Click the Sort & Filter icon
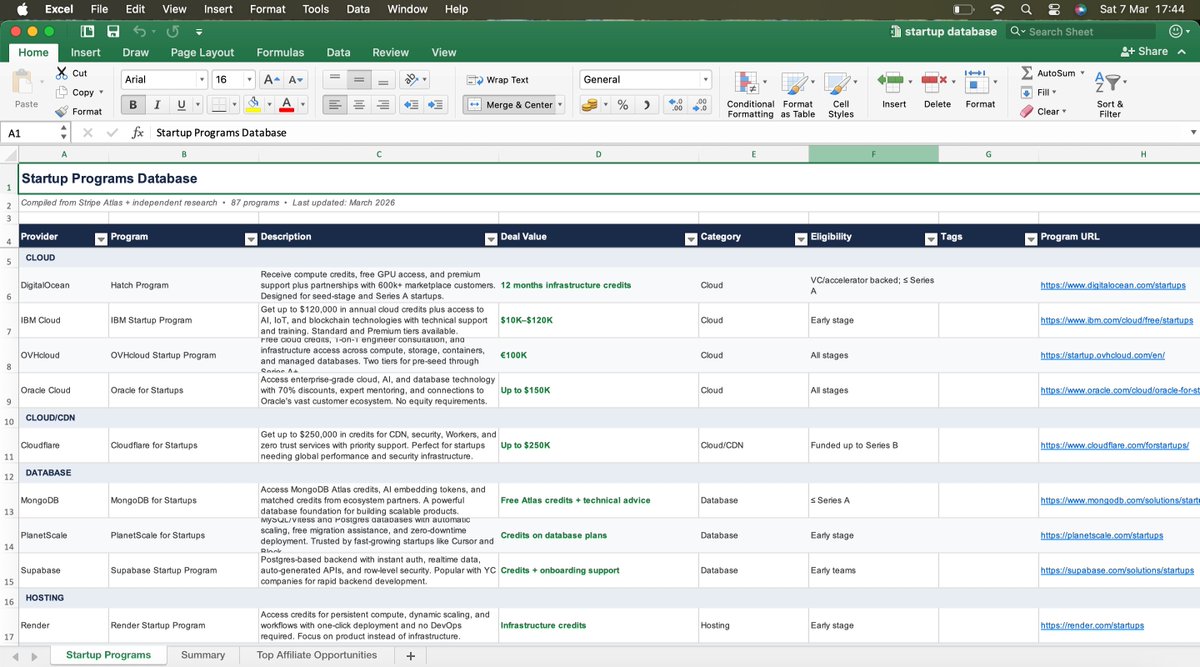 click(1110, 95)
